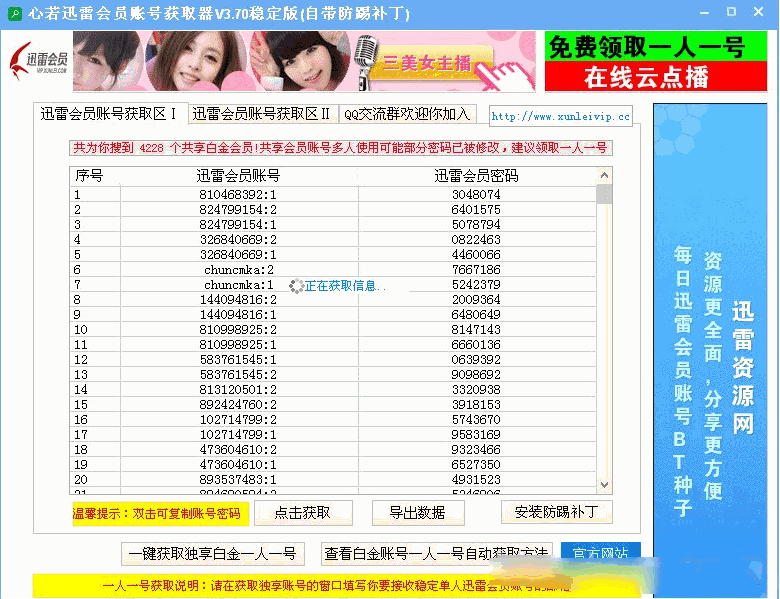Viewport: 780px width, 599px height.
Task: Click the 迅雷会员账号 column header
Action: (238, 176)
